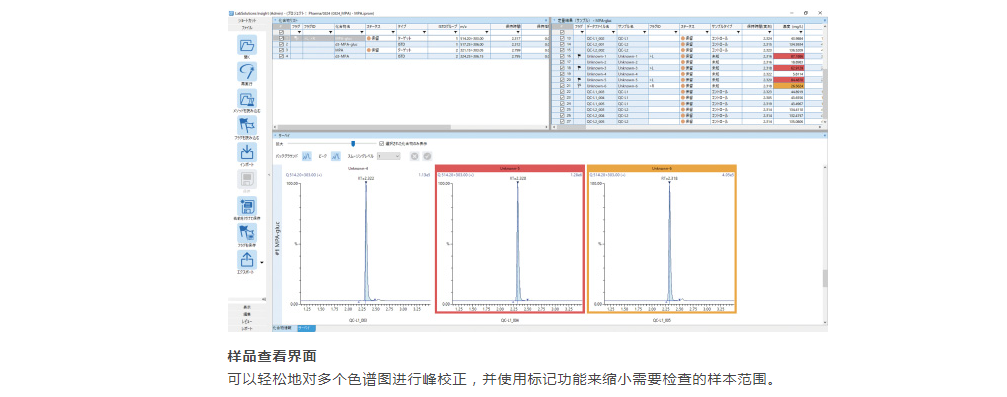
Task: Click the zoom slider handle
Action: pos(353,143)
